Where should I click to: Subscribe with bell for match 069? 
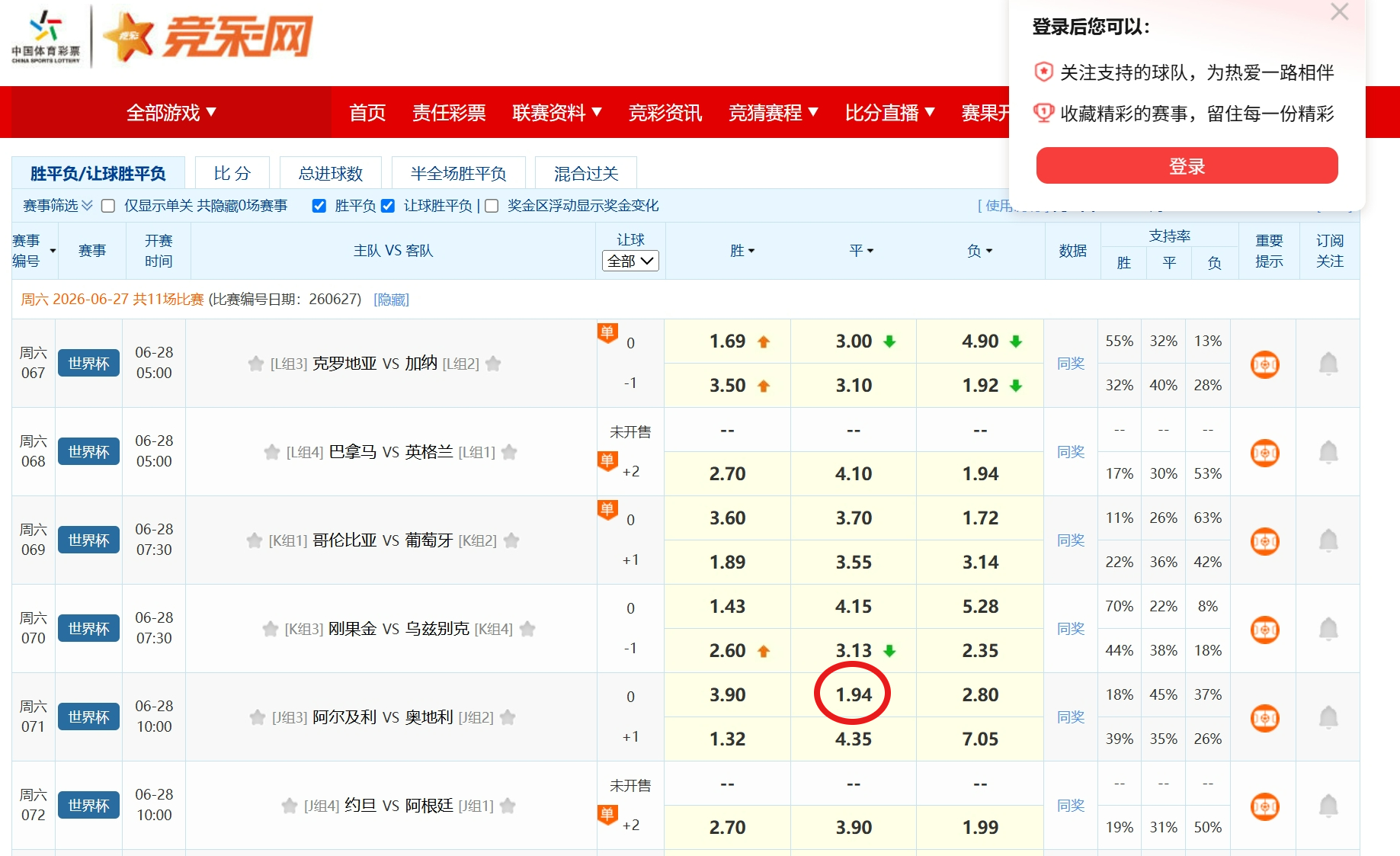coord(1328,540)
